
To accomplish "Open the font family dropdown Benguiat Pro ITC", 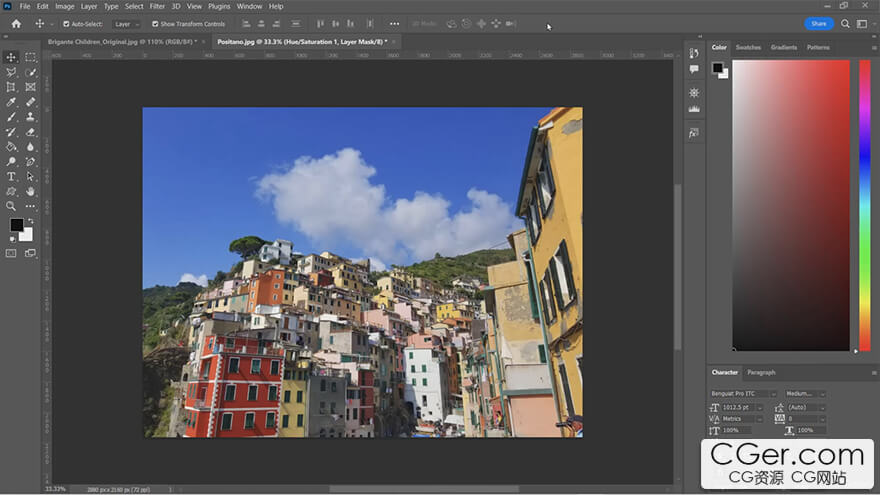I will 743,393.
